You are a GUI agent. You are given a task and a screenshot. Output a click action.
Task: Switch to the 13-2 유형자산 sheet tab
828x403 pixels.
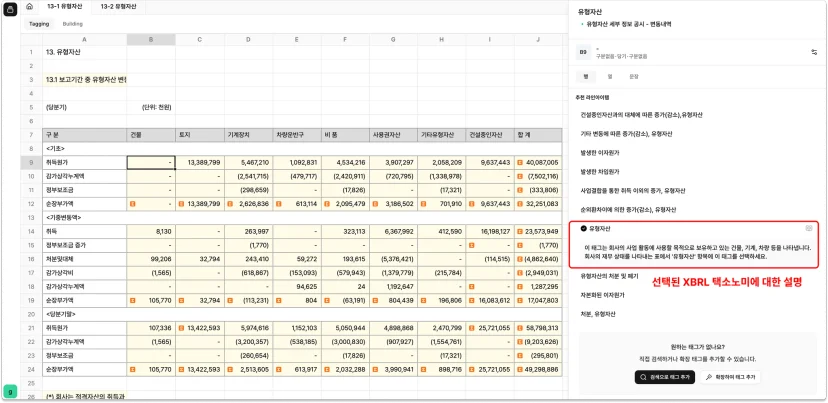click(118, 7)
